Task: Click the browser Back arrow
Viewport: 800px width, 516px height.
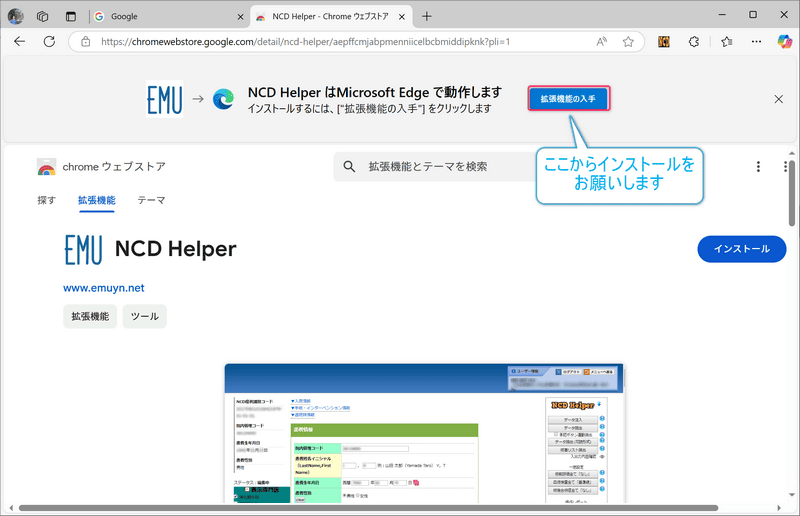Action: (x=19, y=41)
